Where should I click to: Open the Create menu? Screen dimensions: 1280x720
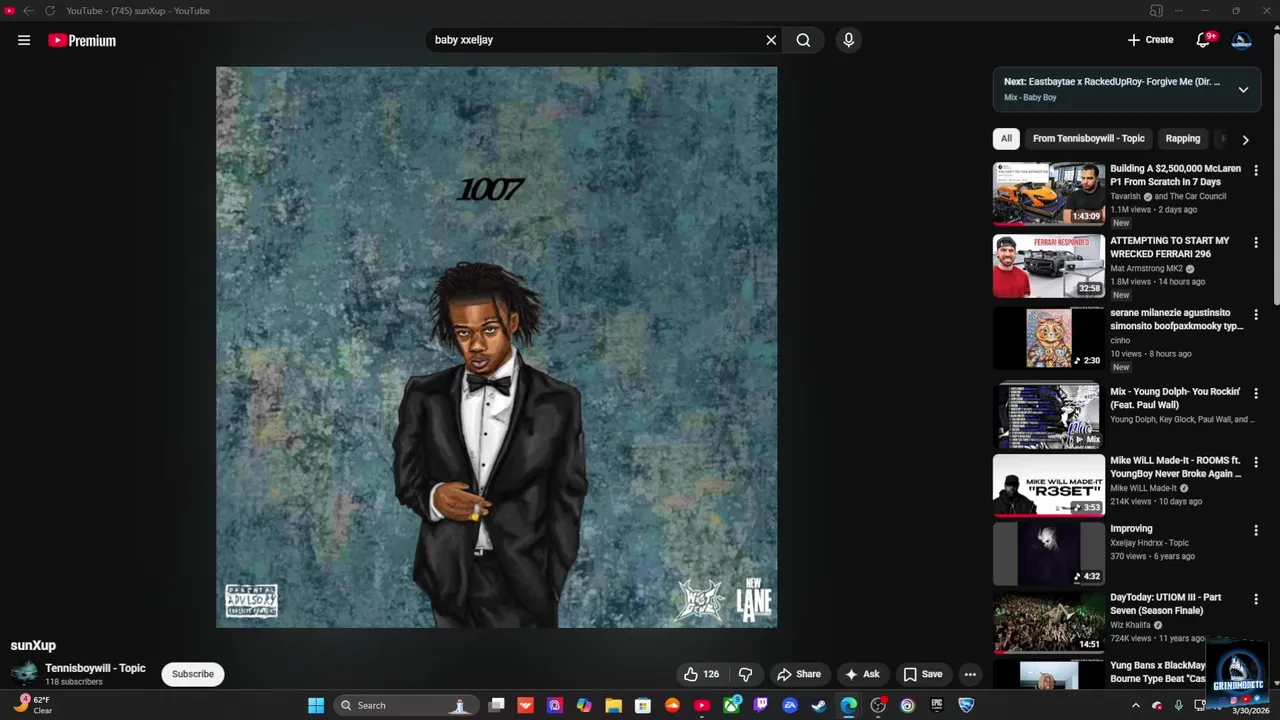[1150, 40]
